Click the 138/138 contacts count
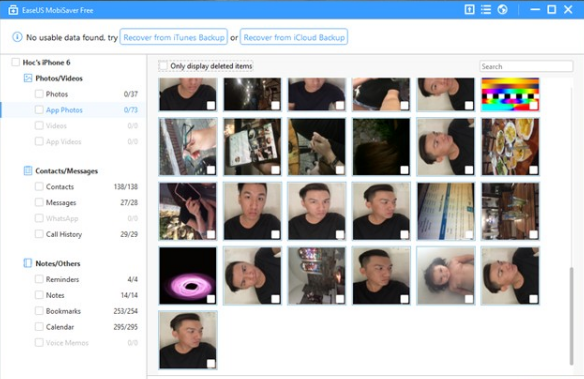 pyautogui.click(x=126, y=187)
